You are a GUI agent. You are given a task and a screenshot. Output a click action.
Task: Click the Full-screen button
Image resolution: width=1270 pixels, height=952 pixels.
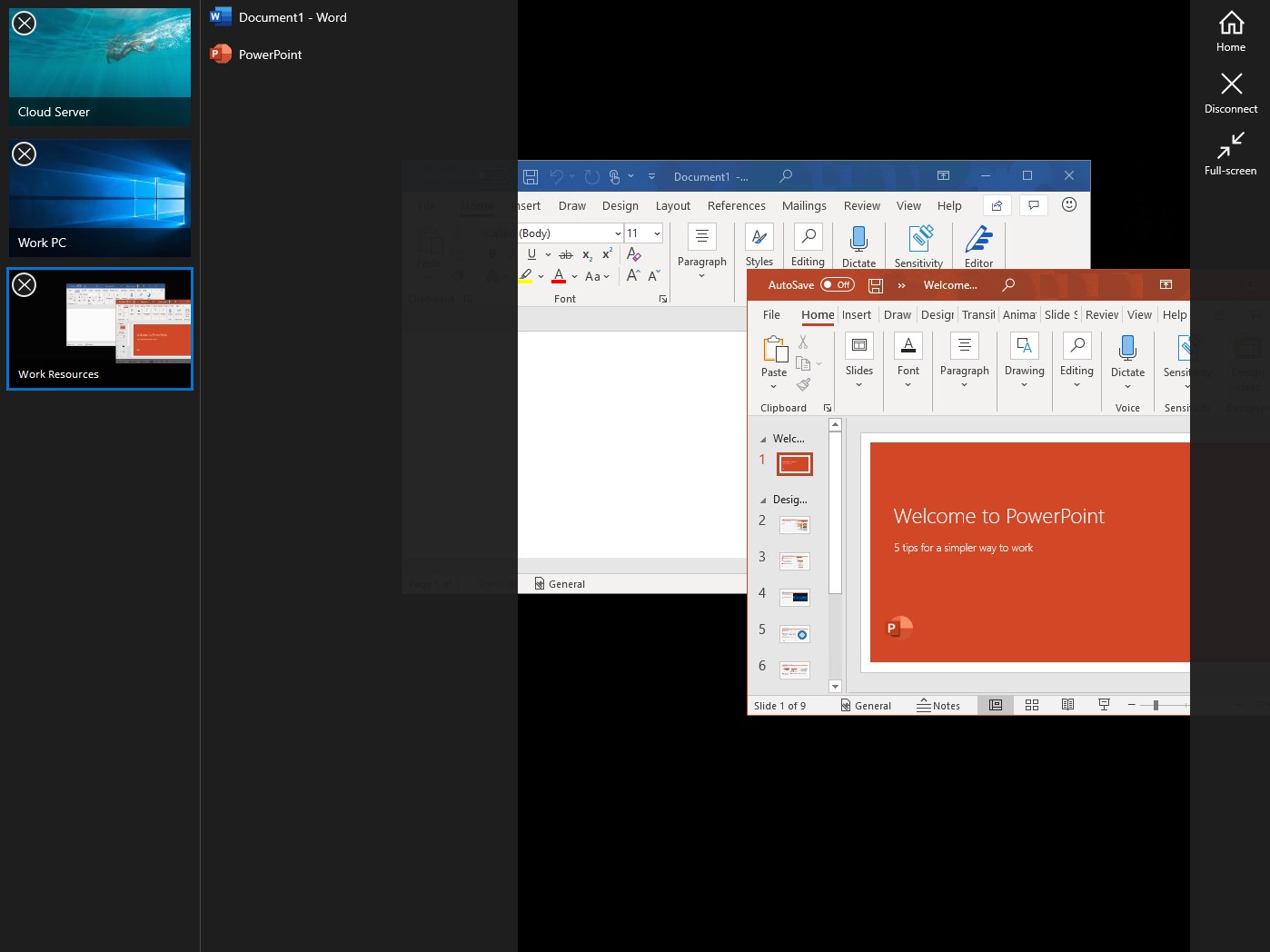[x=1231, y=153]
